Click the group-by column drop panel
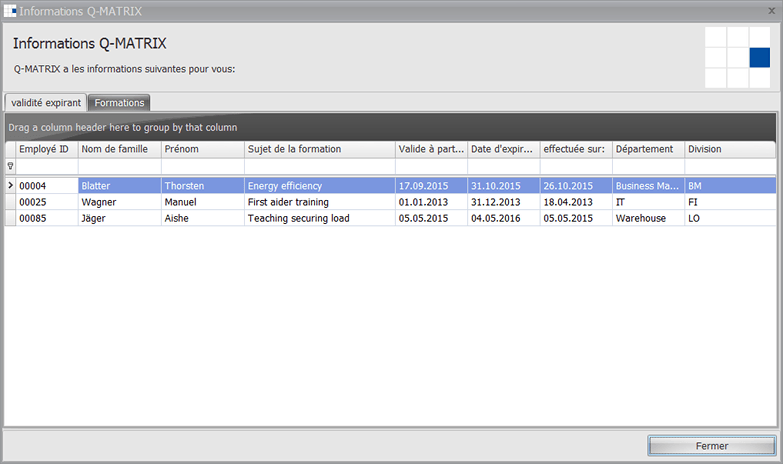The width and height of the screenshot is (783, 464). 390,127
